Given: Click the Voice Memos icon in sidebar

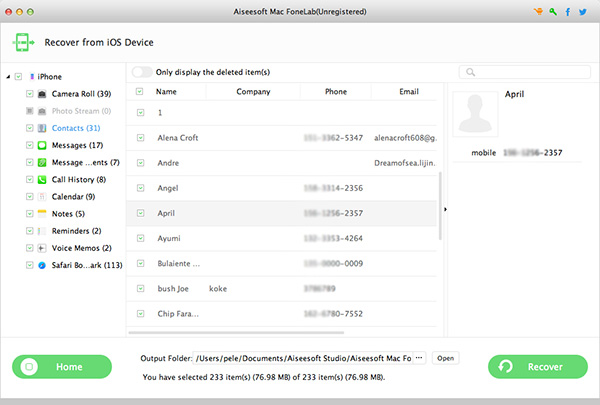Looking at the screenshot, I should [42, 248].
